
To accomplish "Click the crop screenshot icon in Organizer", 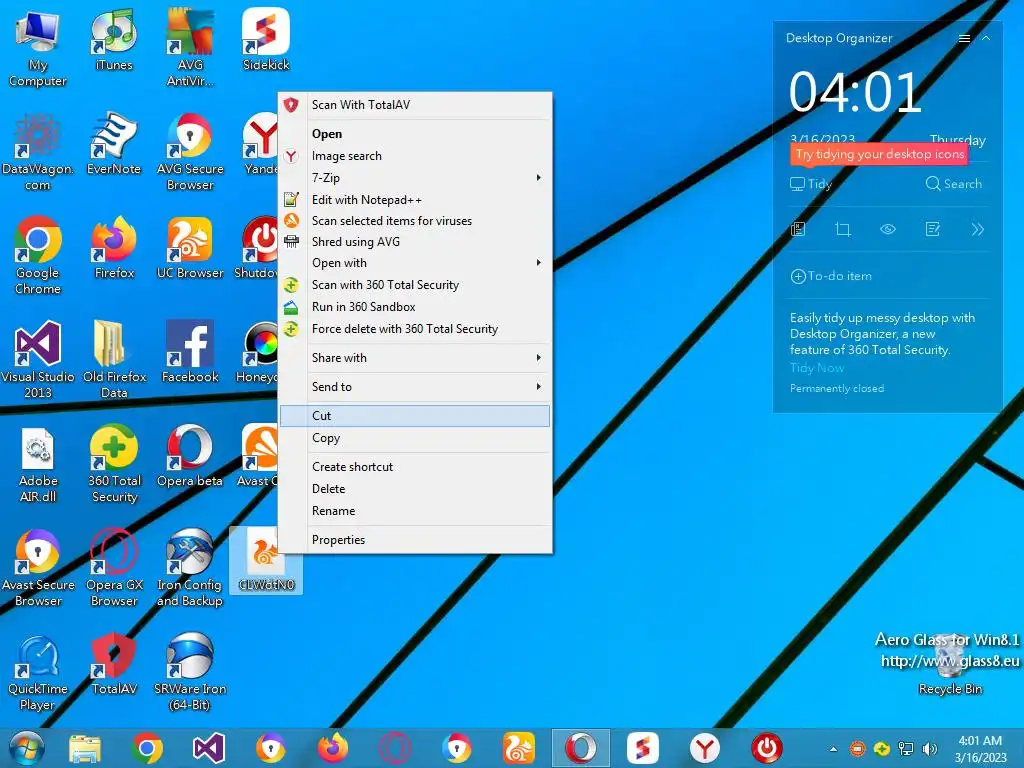I will click(x=842, y=229).
